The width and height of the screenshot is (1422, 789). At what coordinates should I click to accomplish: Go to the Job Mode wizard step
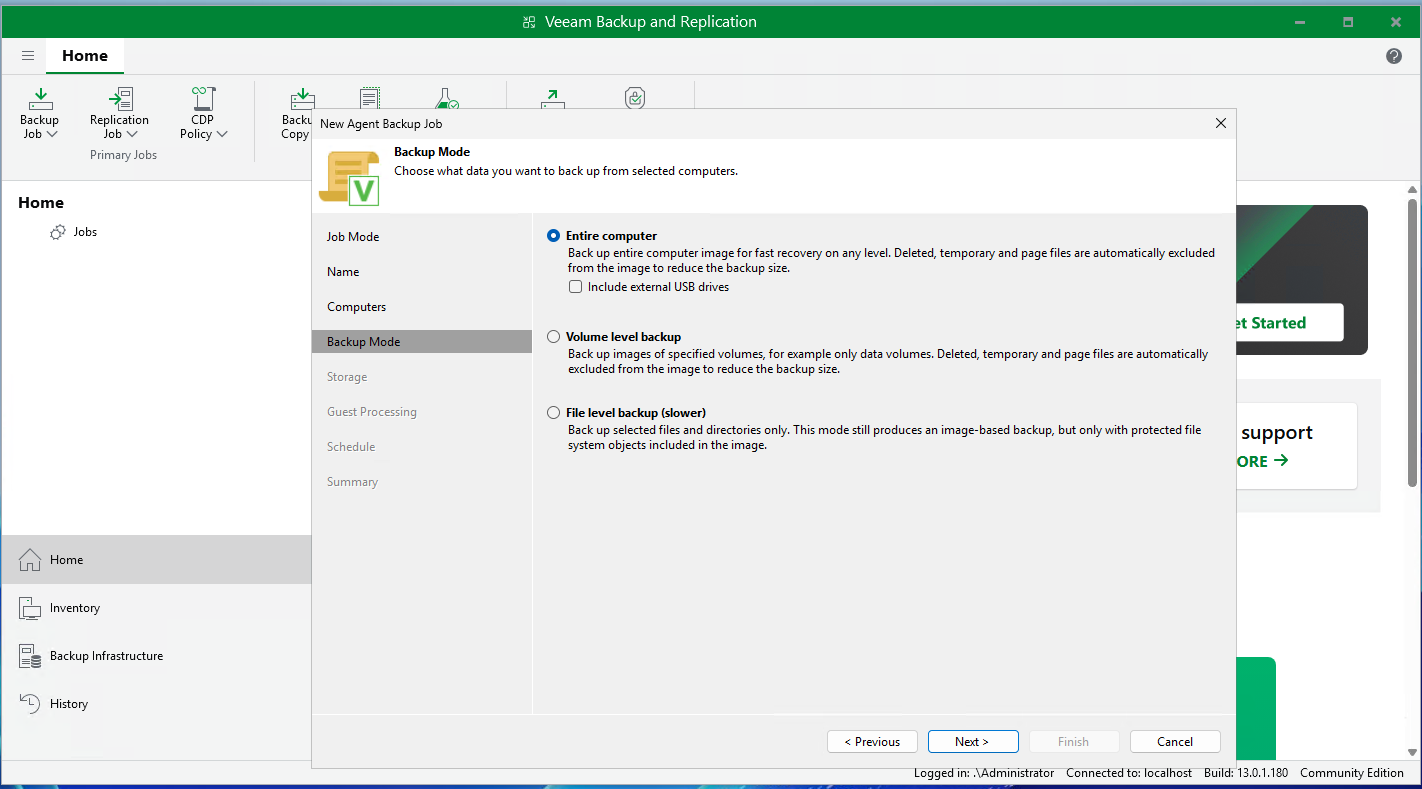pos(353,237)
